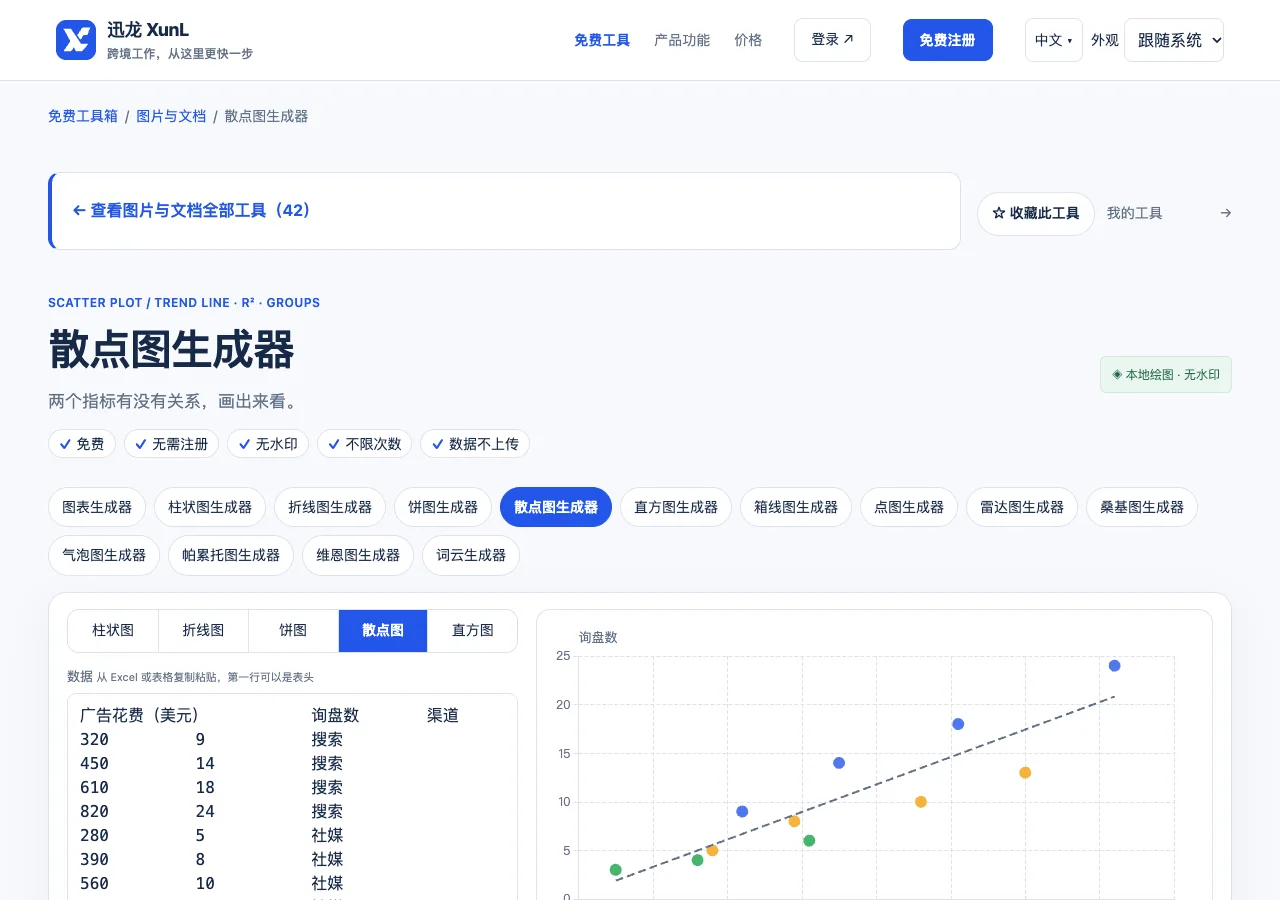Open the 跟随系统 appearance dropdown
The image size is (1280, 900).
[x=1174, y=40]
